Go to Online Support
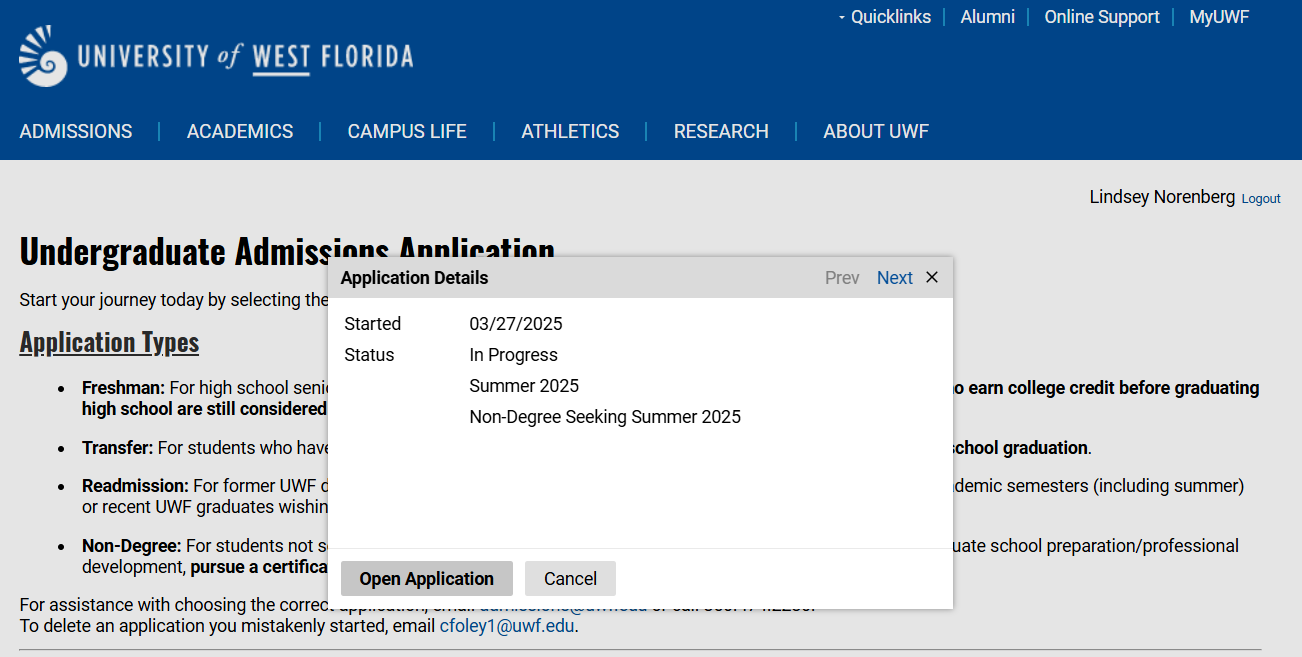The height and width of the screenshot is (657, 1302). [x=1102, y=17]
